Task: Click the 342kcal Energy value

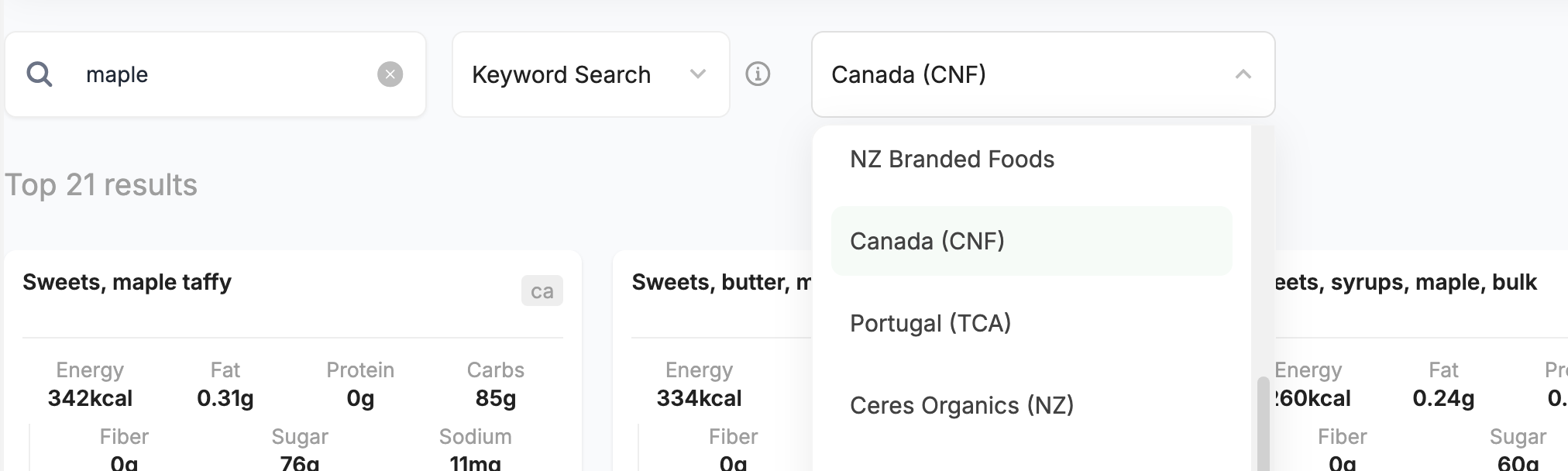Action: (90, 398)
